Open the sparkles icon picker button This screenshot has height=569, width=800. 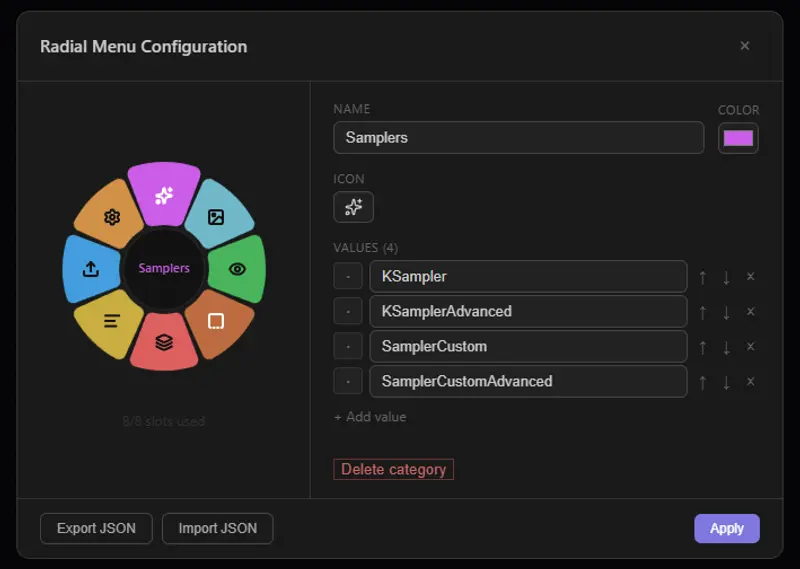(x=354, y=207)
